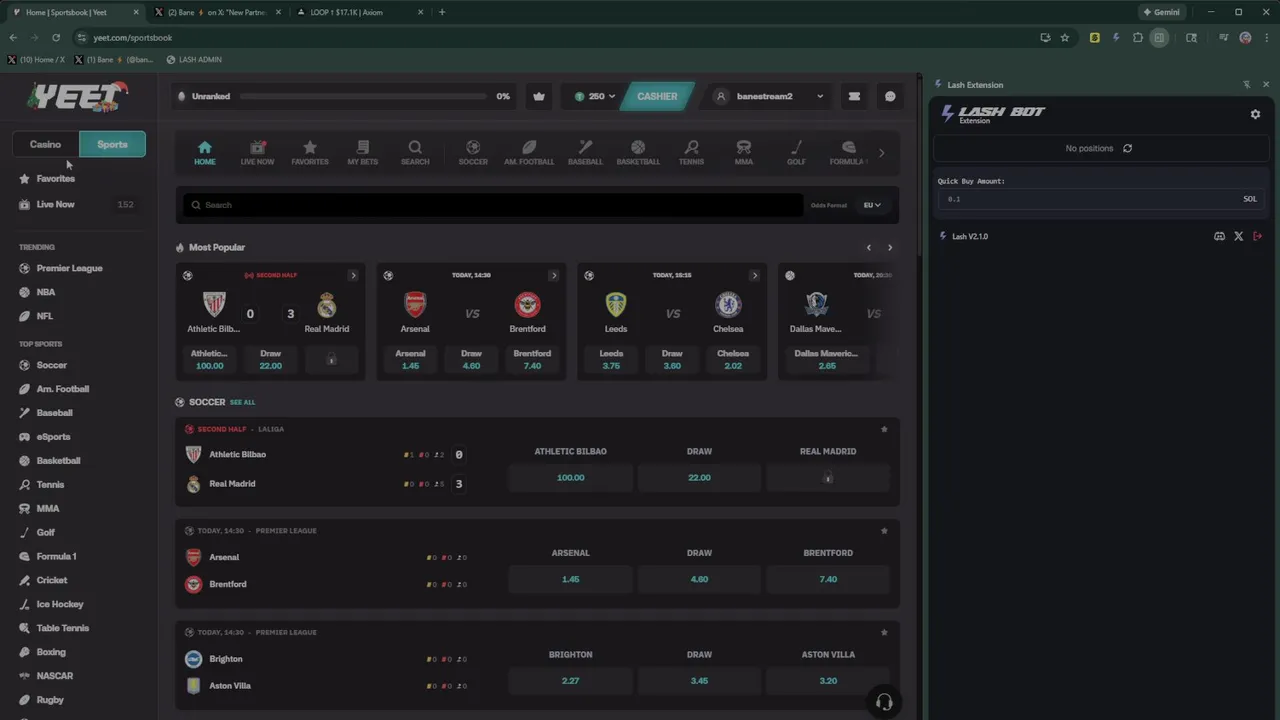Image resolution: width=1280 pixels, height=720 pixels.
Task: Open the Cashier button
Action: 657,96
